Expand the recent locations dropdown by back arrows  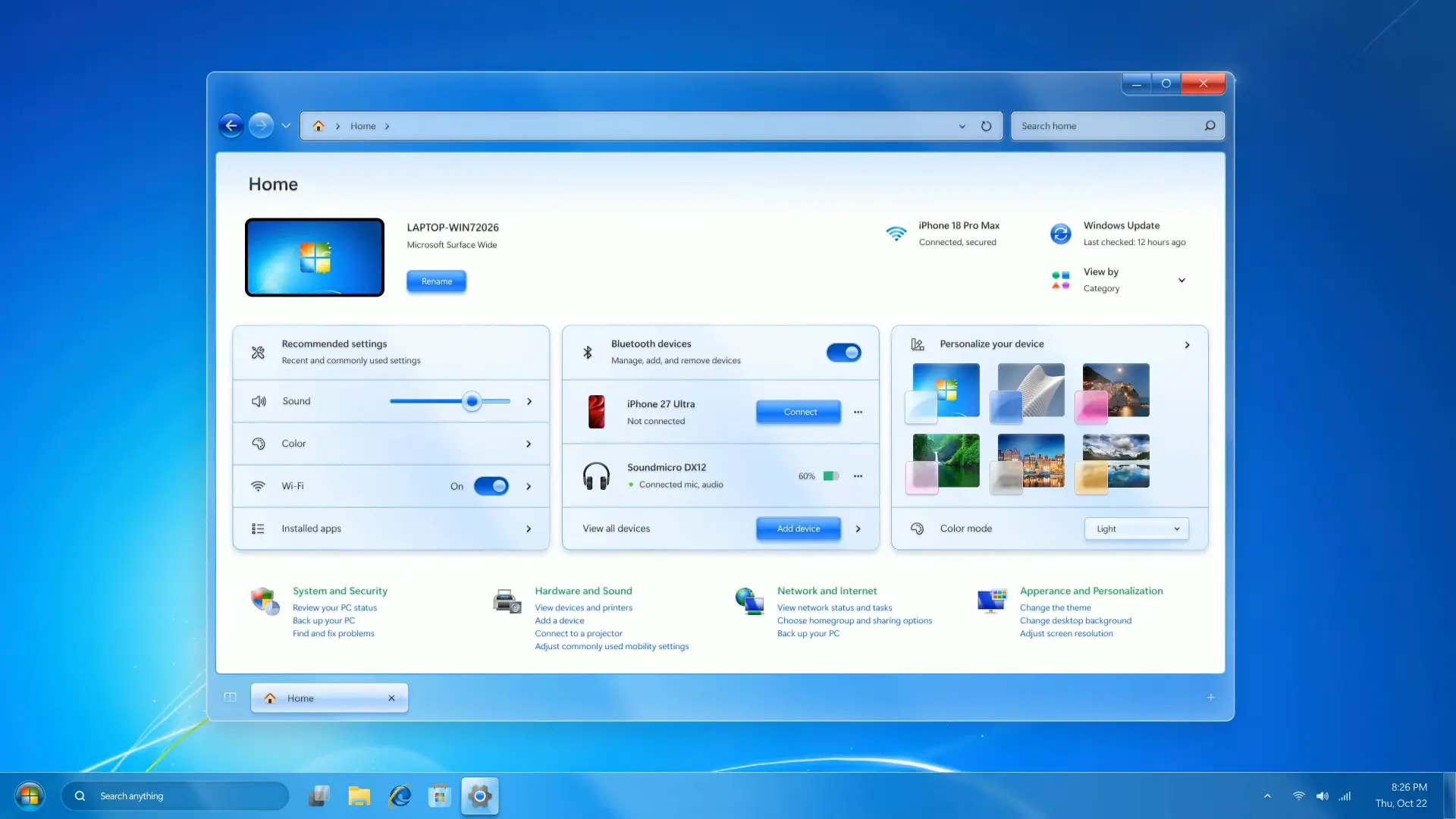click(286, 126)
